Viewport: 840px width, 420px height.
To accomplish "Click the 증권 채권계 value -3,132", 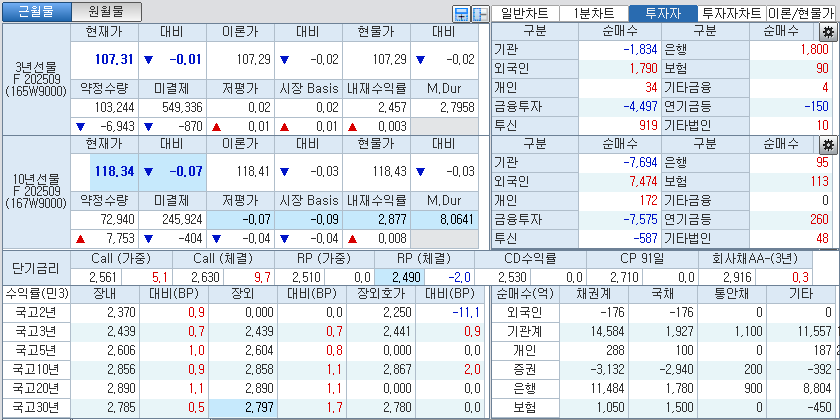I will [x=594, y=370].
